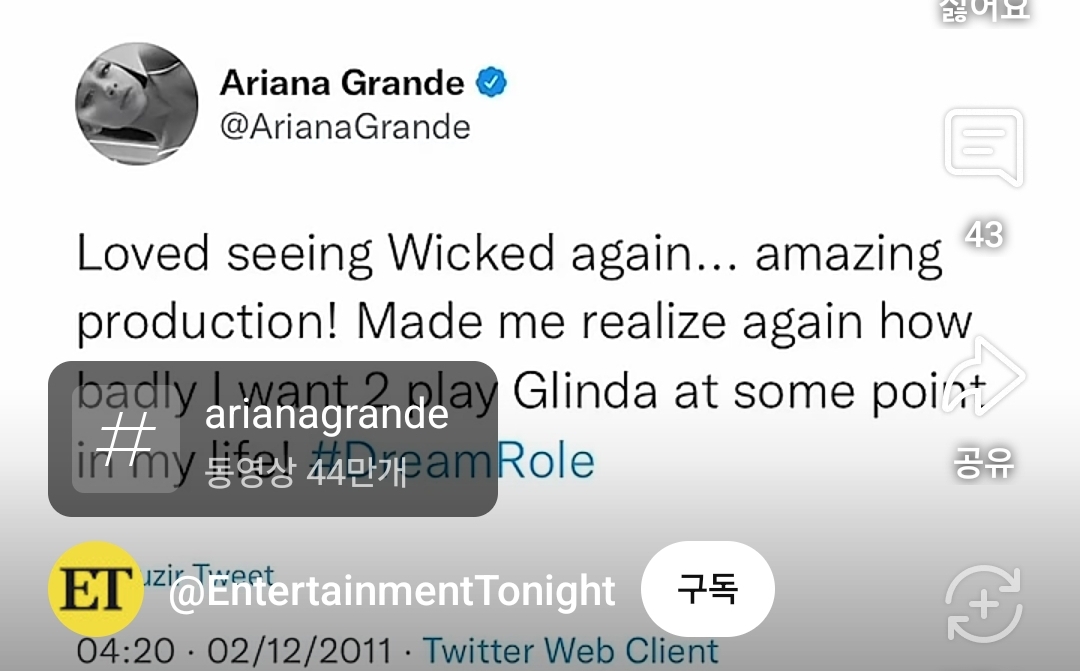
Task: Open the remix icon with plus sign
Action: click(x=984, y=604)
